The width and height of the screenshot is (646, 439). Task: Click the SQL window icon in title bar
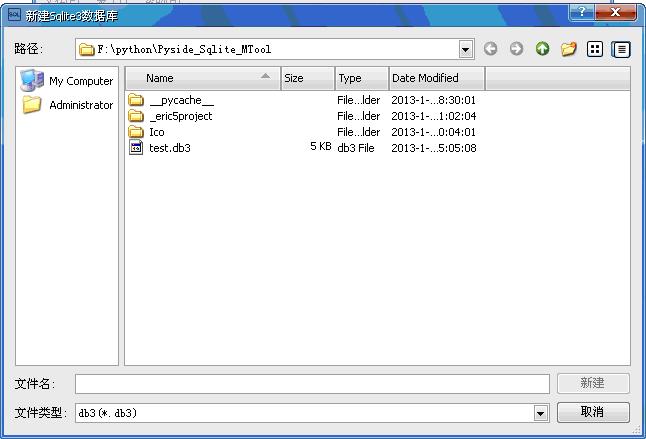pyautogui.click(x=14, y=15)
